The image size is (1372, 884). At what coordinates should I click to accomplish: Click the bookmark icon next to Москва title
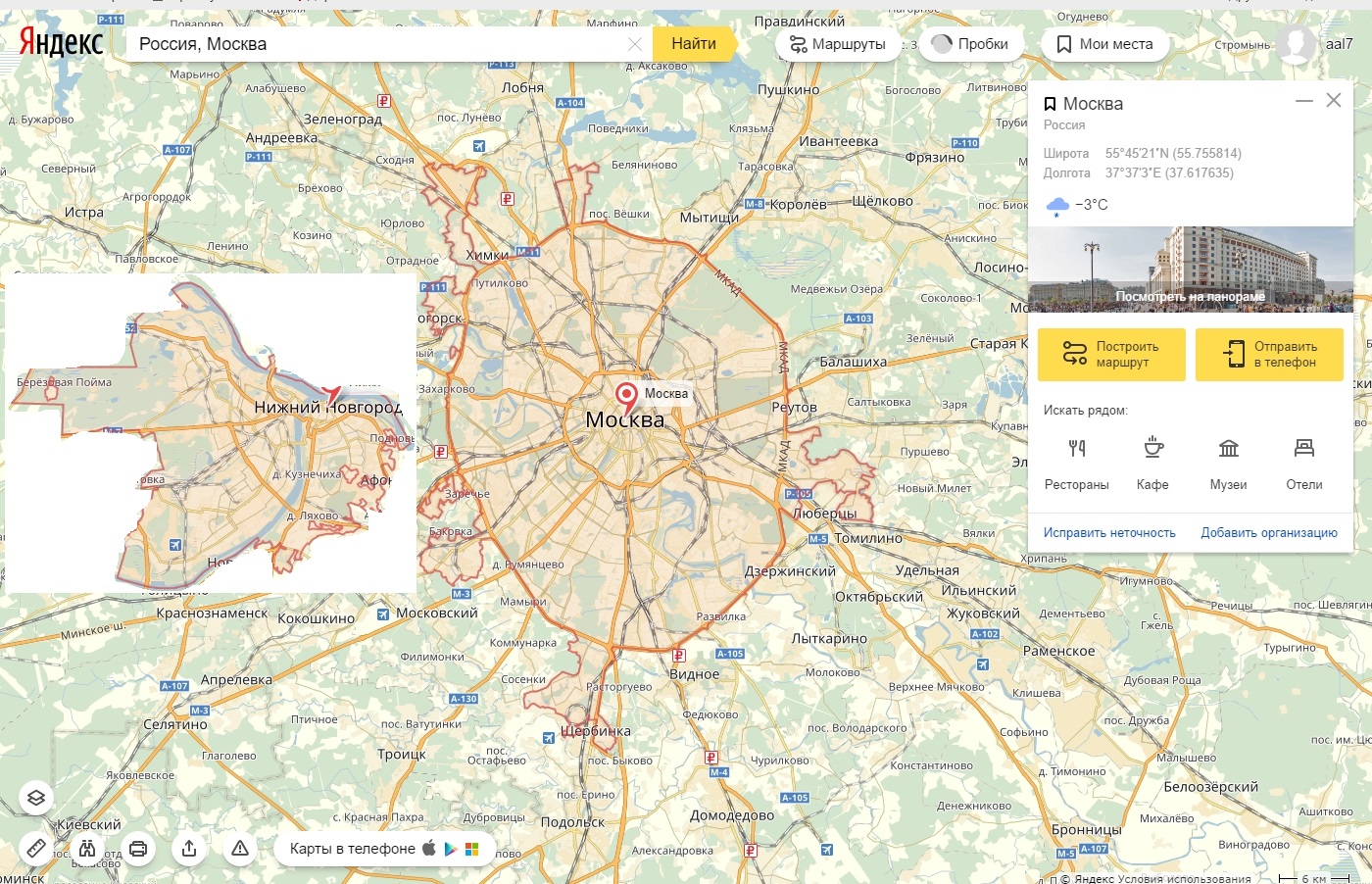pyautogui.click(x=1050, y=104)
